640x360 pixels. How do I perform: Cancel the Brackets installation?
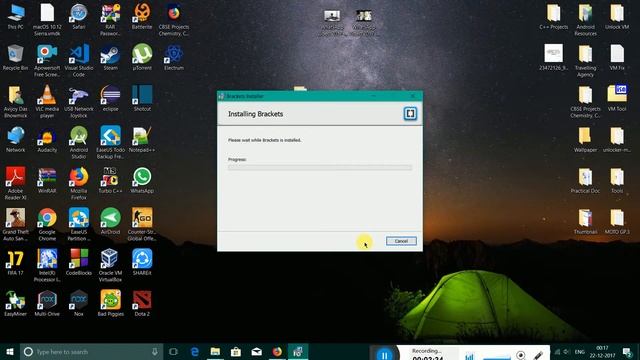pyautogui.click(x=401, y=241)
